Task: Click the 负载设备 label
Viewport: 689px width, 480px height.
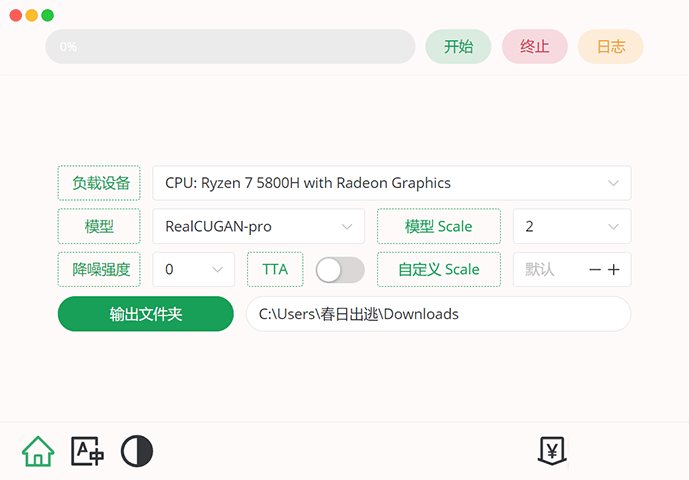Action: click(99, 183)
